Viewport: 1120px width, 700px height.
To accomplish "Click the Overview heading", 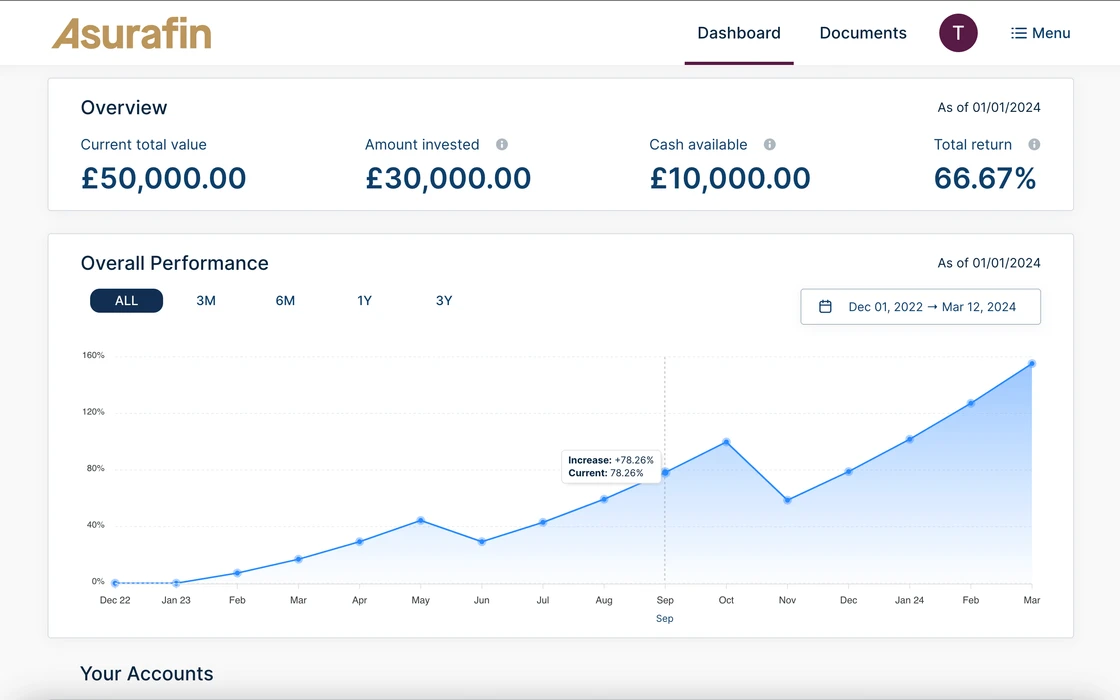I will coord(124,107).
